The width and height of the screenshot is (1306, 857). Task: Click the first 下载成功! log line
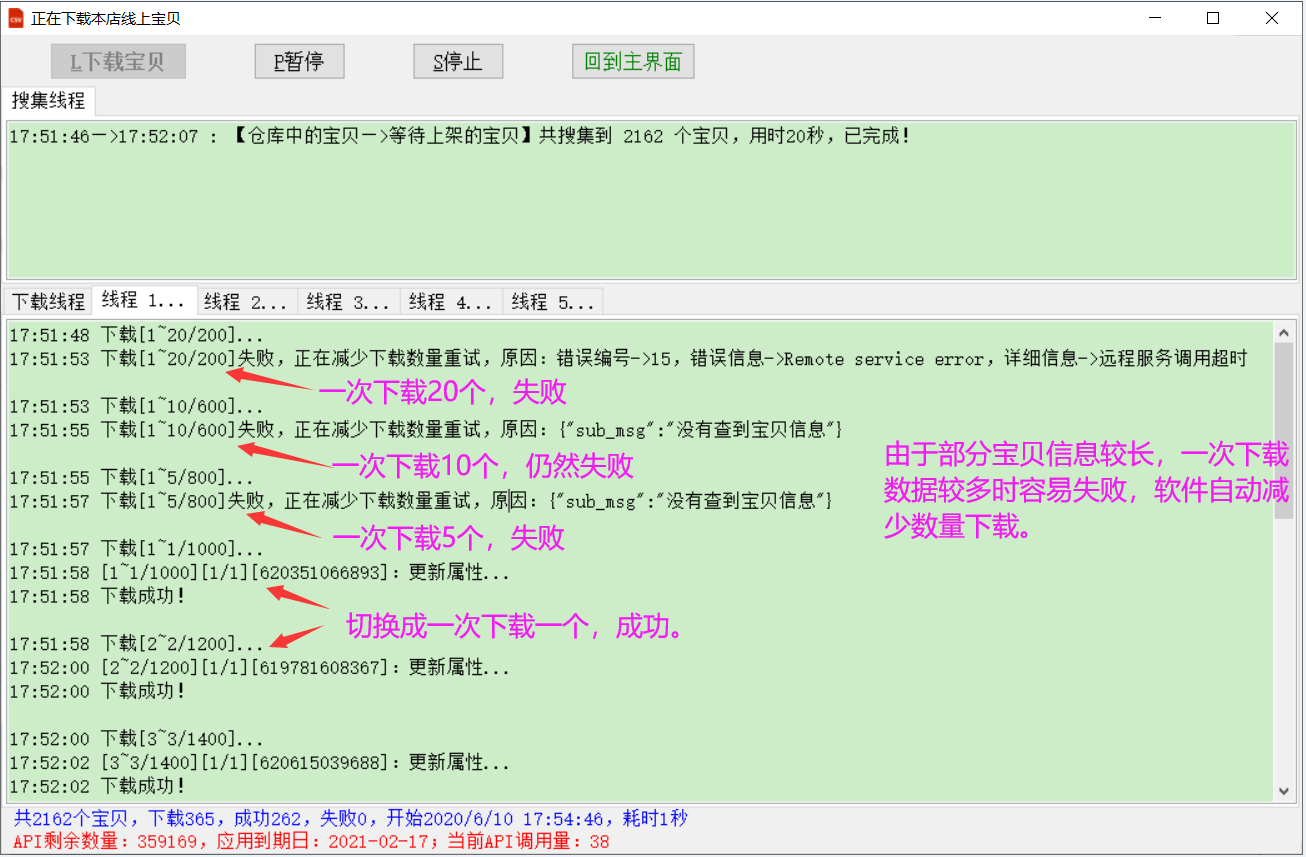(143, 596)
